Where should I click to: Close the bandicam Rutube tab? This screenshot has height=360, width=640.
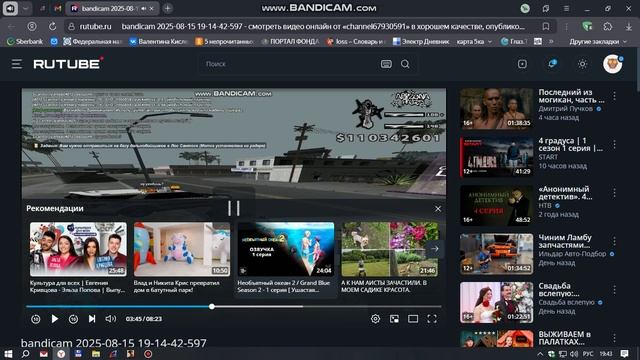coord(152,8)
